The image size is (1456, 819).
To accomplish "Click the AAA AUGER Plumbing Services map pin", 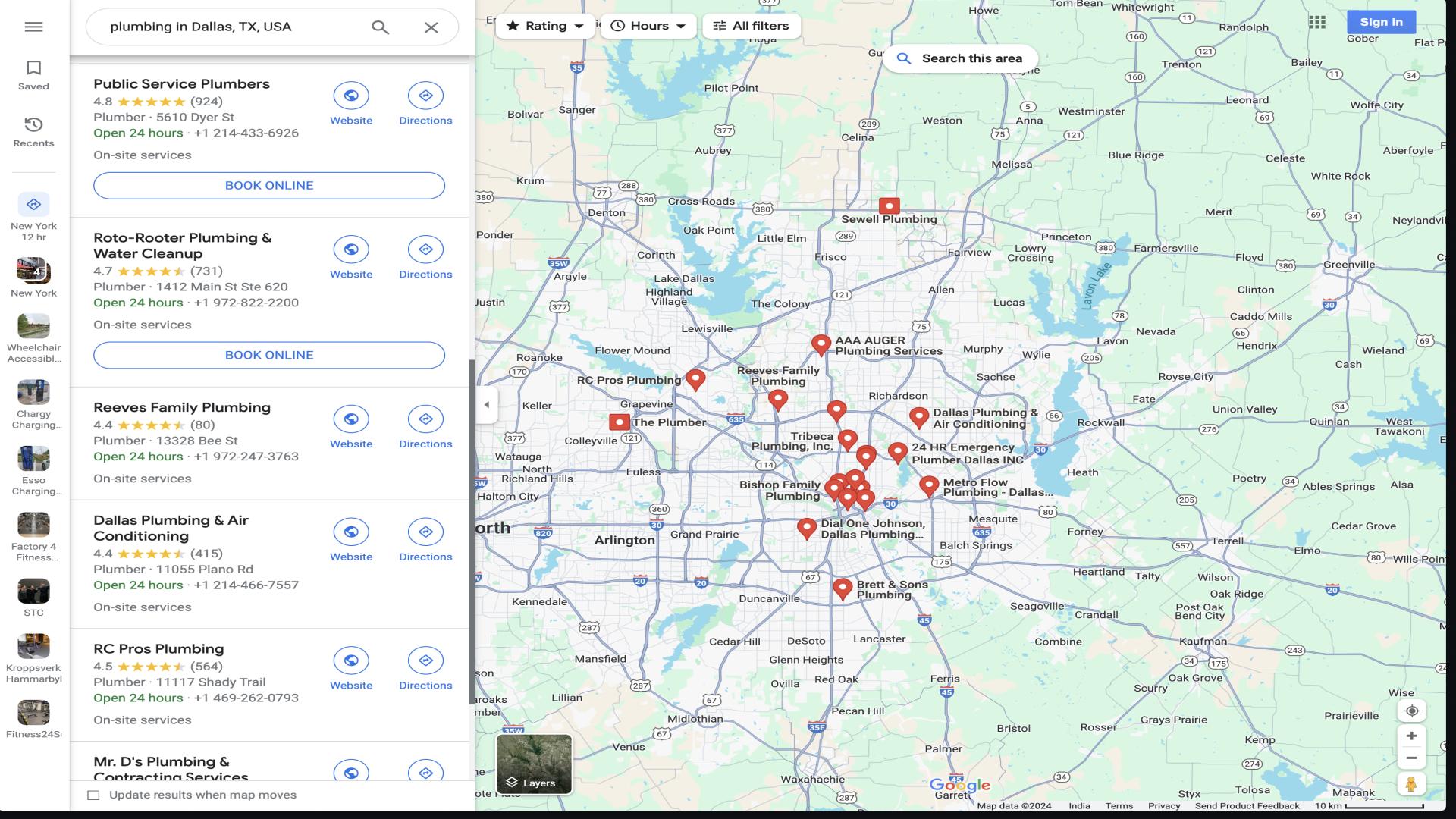I will pyautogui.click(x=821, y=345).
